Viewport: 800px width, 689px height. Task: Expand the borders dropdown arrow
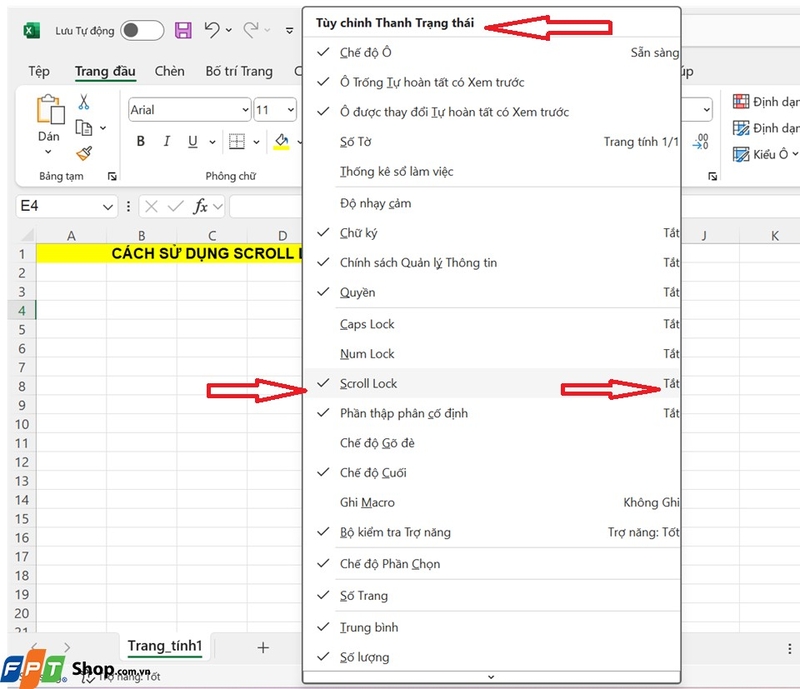click(x=256, y=142)
